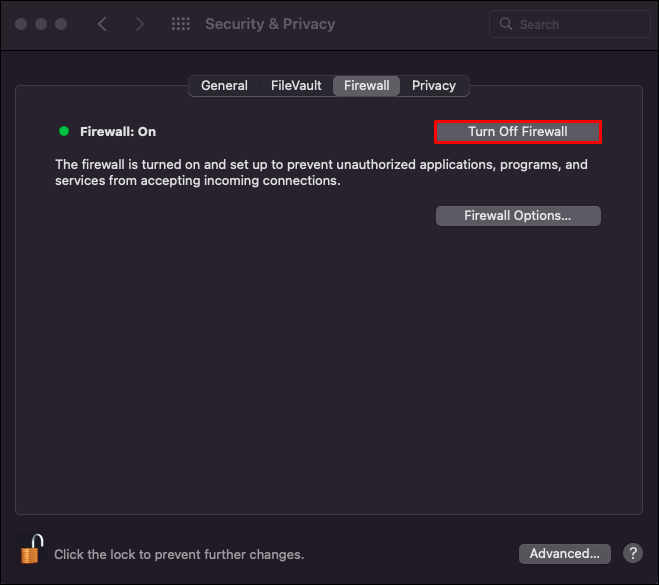
Task: Go forward with the right chevron
Action: (140, 24)
